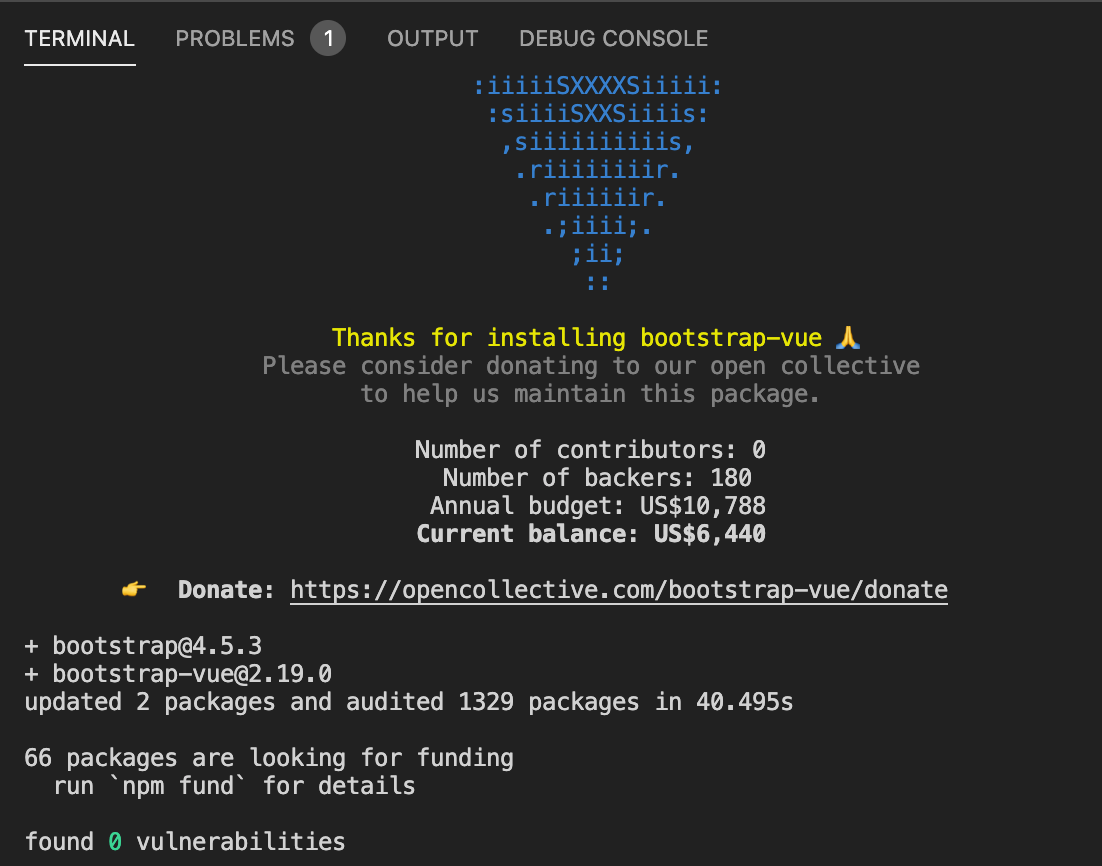Click the 'Annual budget: US$10,788' line
Viewport: 1102px width, 866px height.
click(x=597, y=506)
